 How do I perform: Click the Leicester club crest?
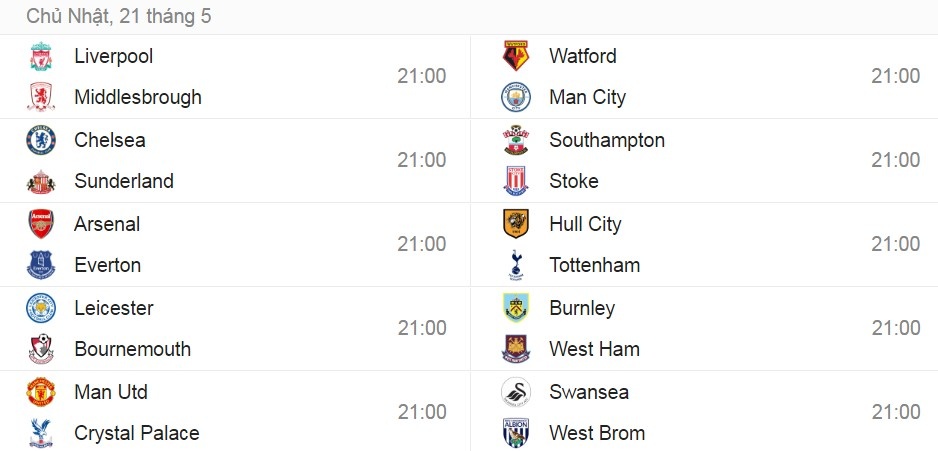[41, 308]
